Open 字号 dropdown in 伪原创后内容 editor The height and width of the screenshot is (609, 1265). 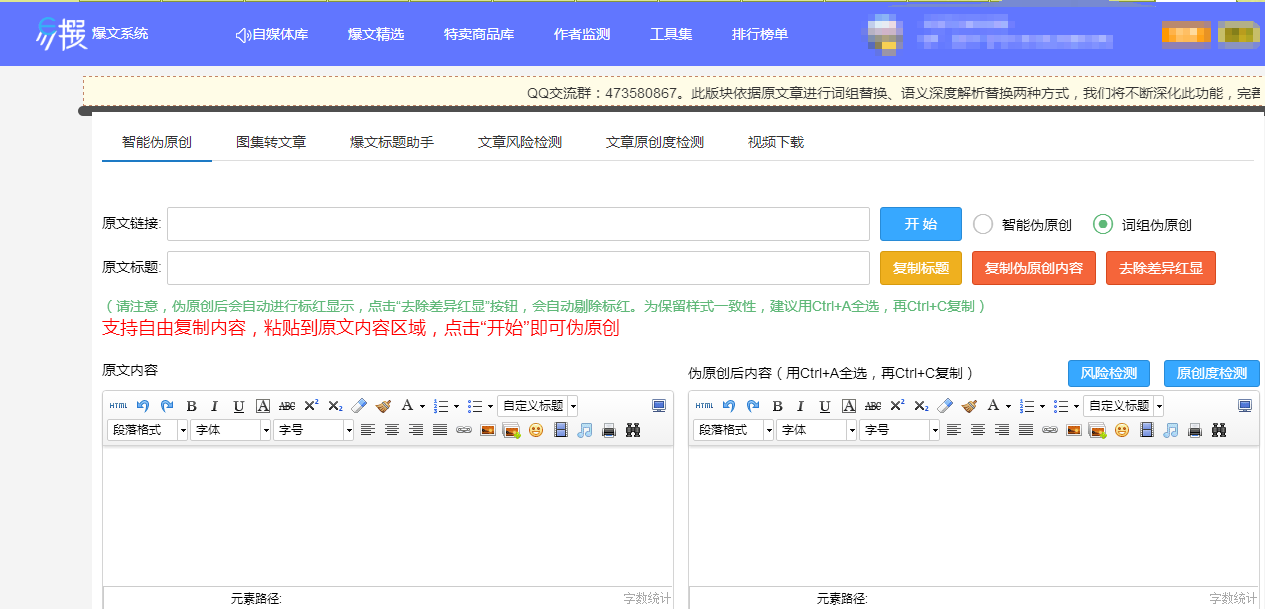[900, 430]
